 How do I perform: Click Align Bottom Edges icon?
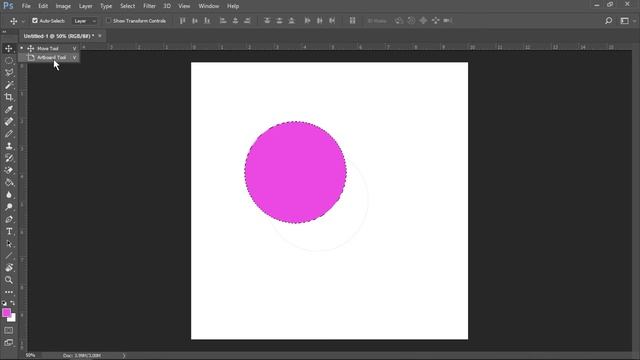point(207,21)
